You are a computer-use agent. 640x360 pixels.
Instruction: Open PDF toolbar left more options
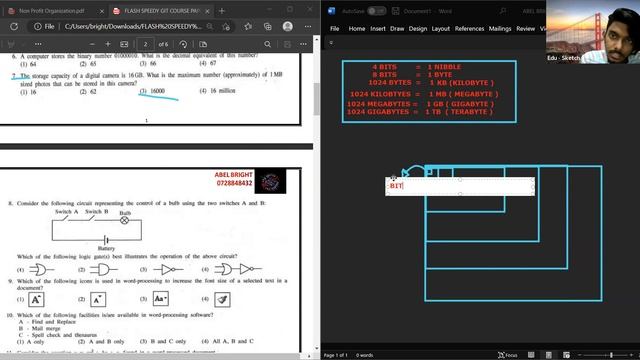pyautogui.click(x=38, y=44)
